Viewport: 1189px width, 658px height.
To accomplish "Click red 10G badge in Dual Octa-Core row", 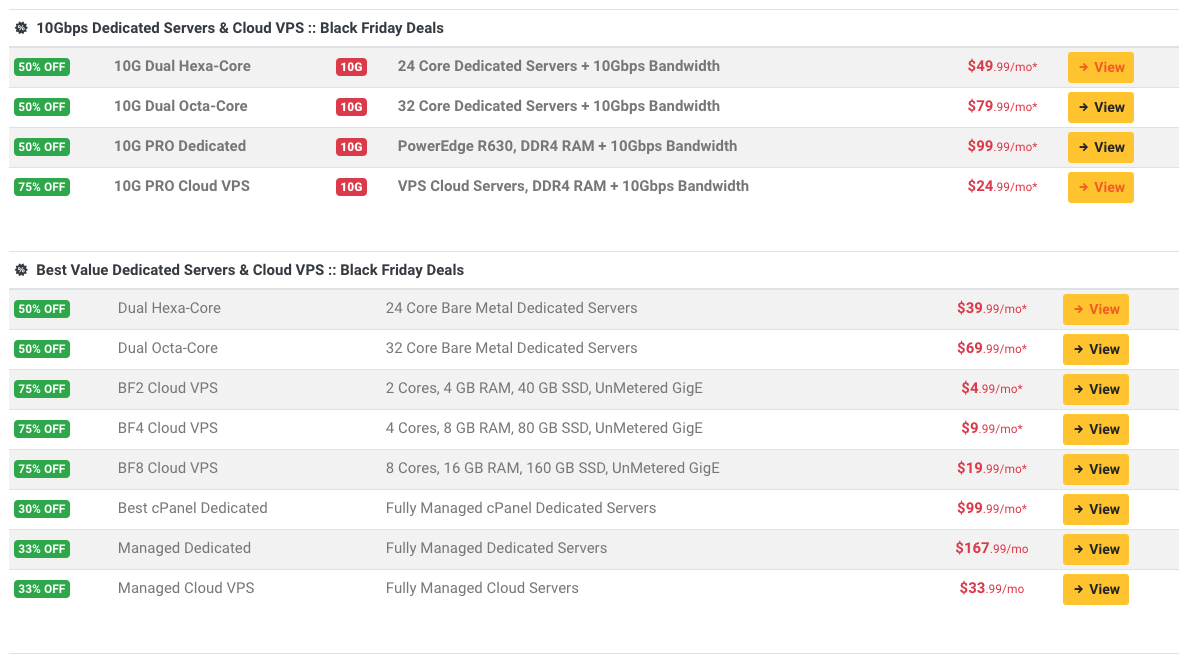I will point(351,107).
